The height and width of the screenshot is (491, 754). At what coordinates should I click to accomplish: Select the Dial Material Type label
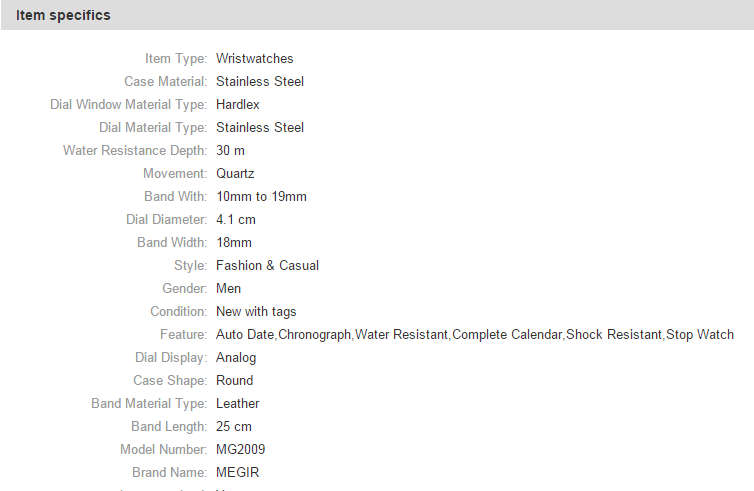tap(153, 127)
